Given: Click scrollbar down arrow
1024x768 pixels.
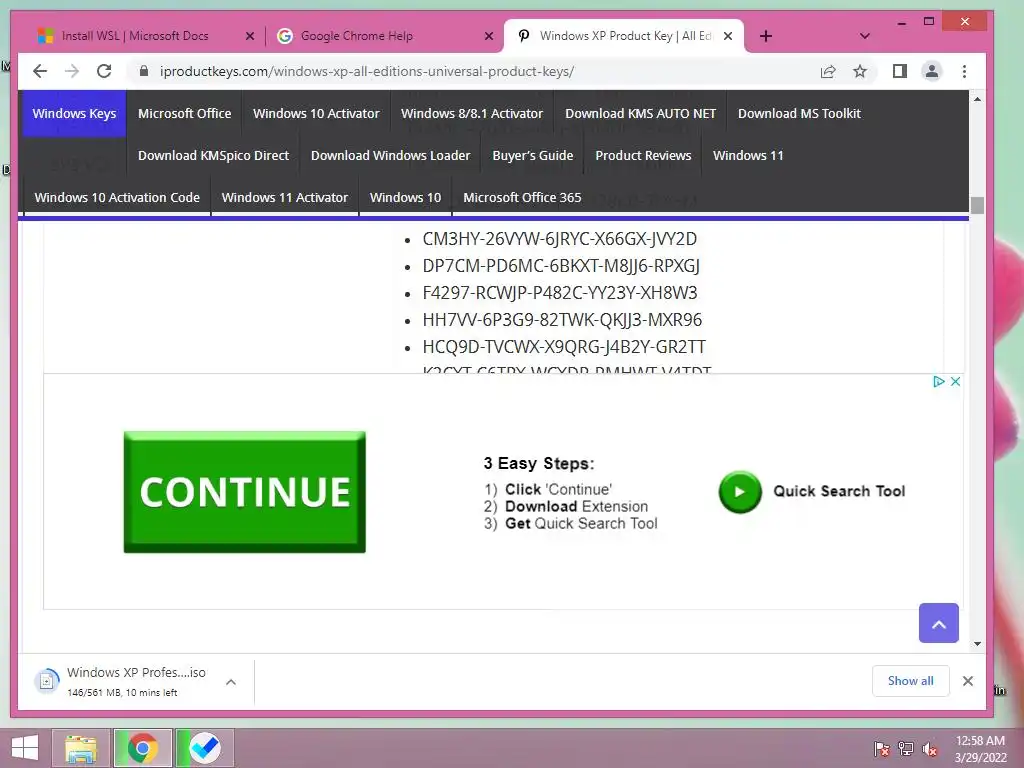Looking at the screenshot, I should tap(977, 644).
